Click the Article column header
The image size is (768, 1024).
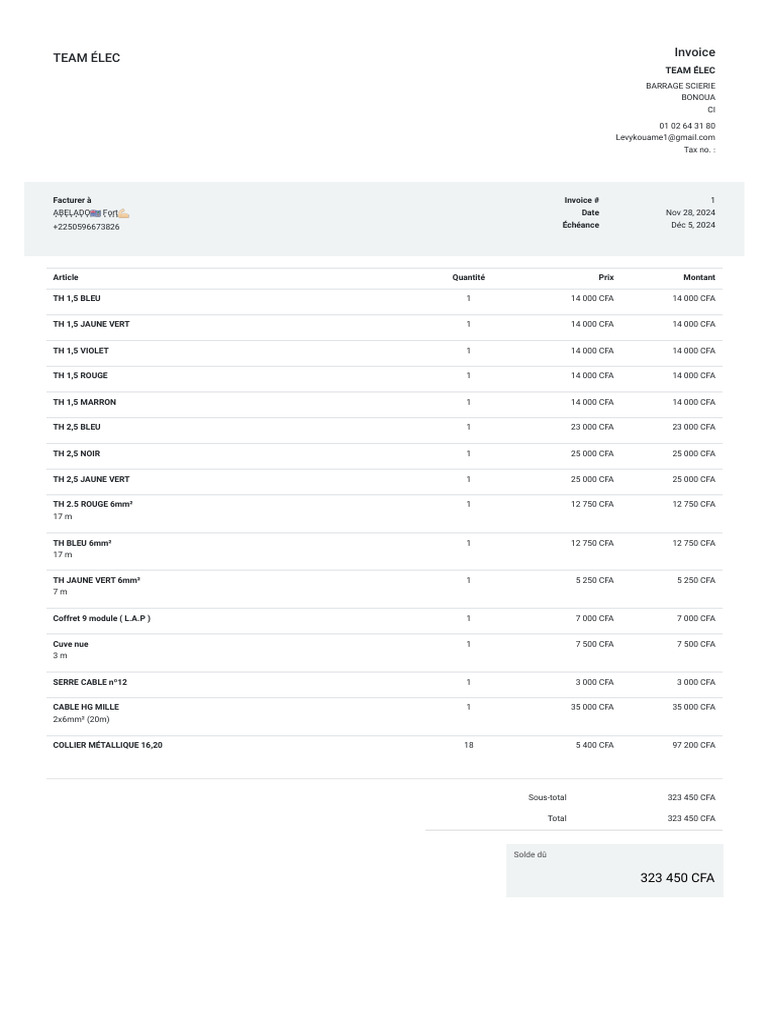coord(65,277)
